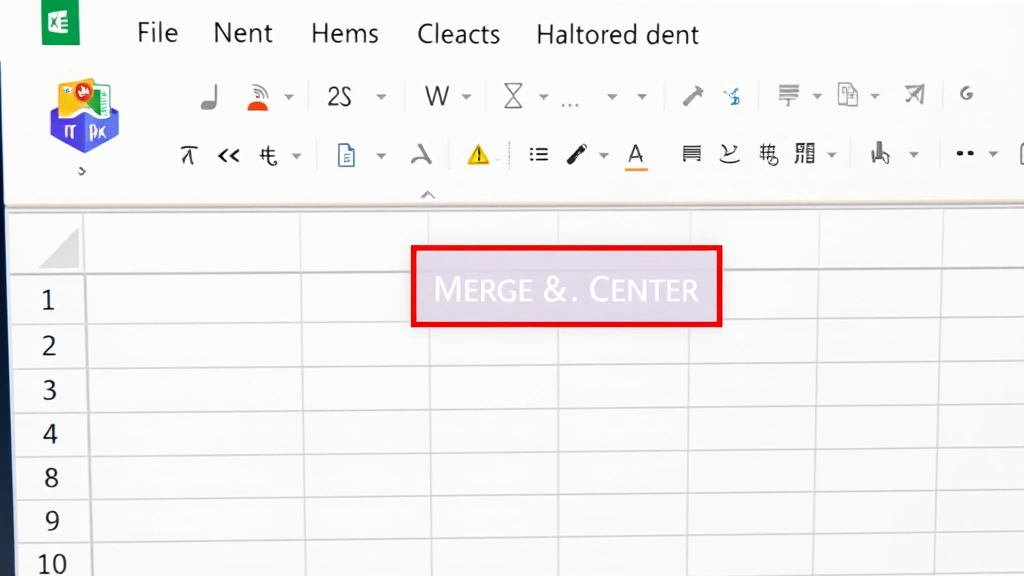1024x576 pixels.
Task: Click the copy-pages icon on the toolbar
Action: [849, 93]
